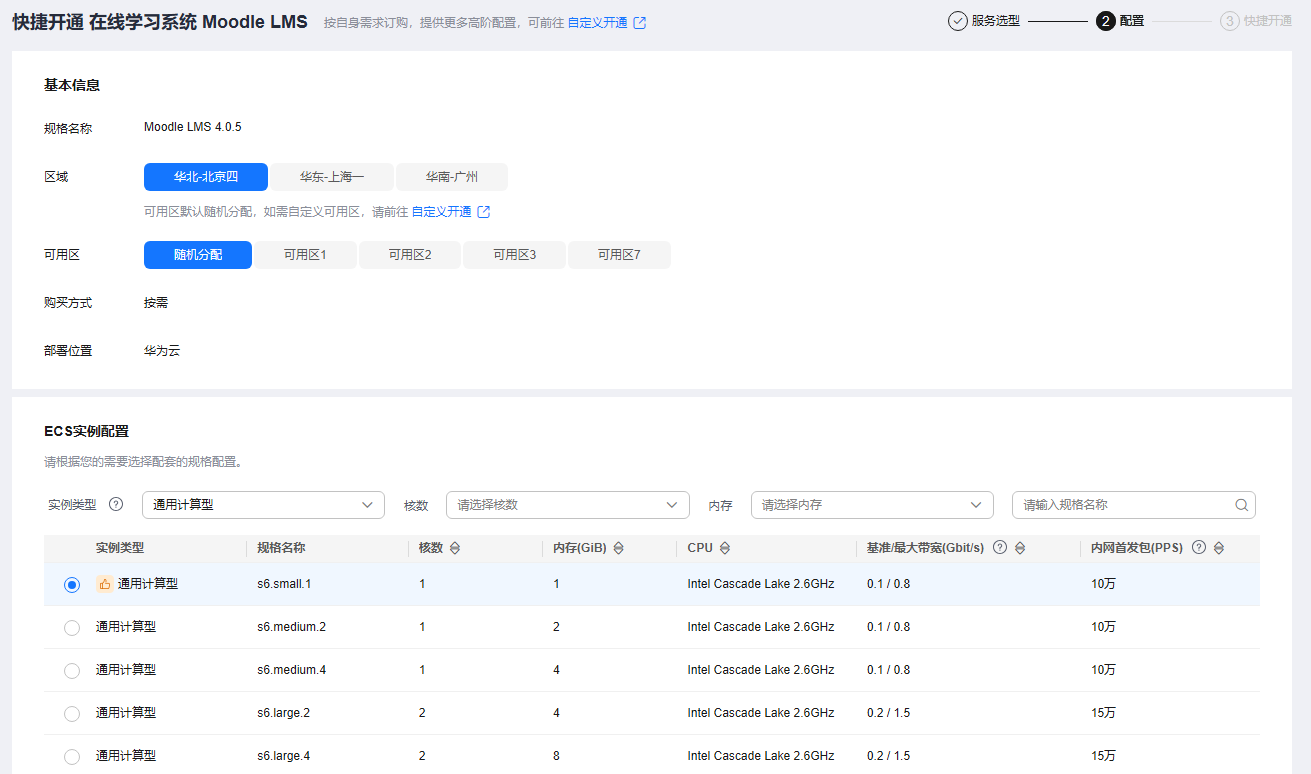Click the 华为云 deployment location value
This screenshot has width=1311, height=774.
coord(162,351)
